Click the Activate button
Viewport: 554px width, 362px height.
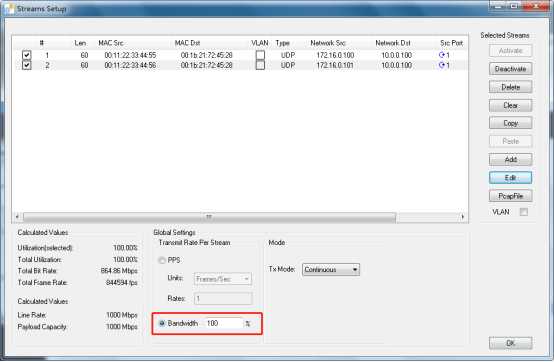click(x=511, y=51)
